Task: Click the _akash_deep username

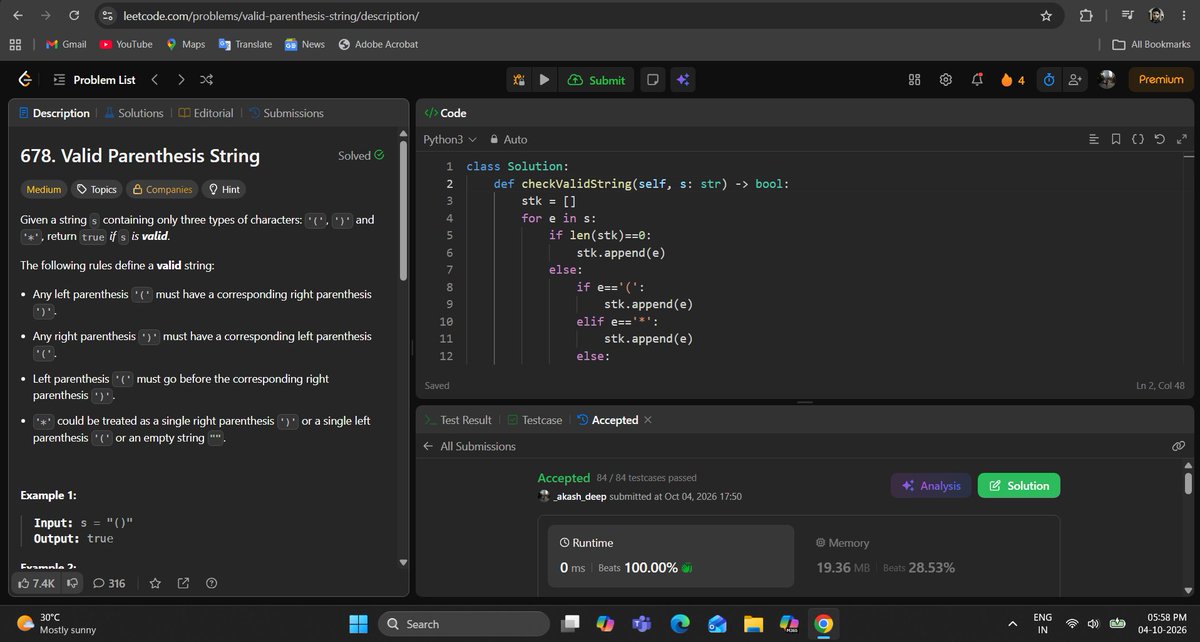Action: (579, 496)
